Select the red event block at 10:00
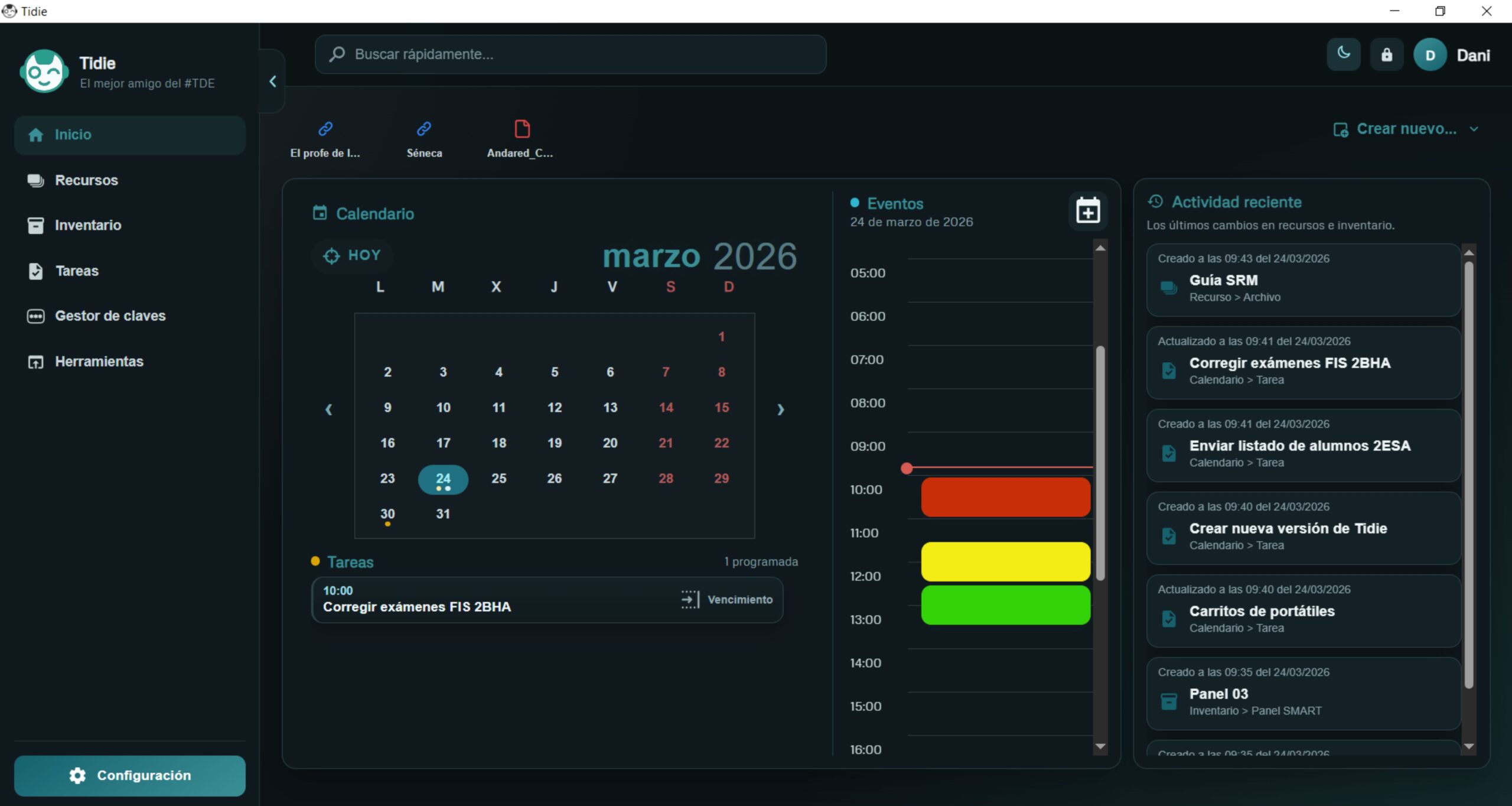Viewport: 1512px width, 806px height. coord(1005,497)
